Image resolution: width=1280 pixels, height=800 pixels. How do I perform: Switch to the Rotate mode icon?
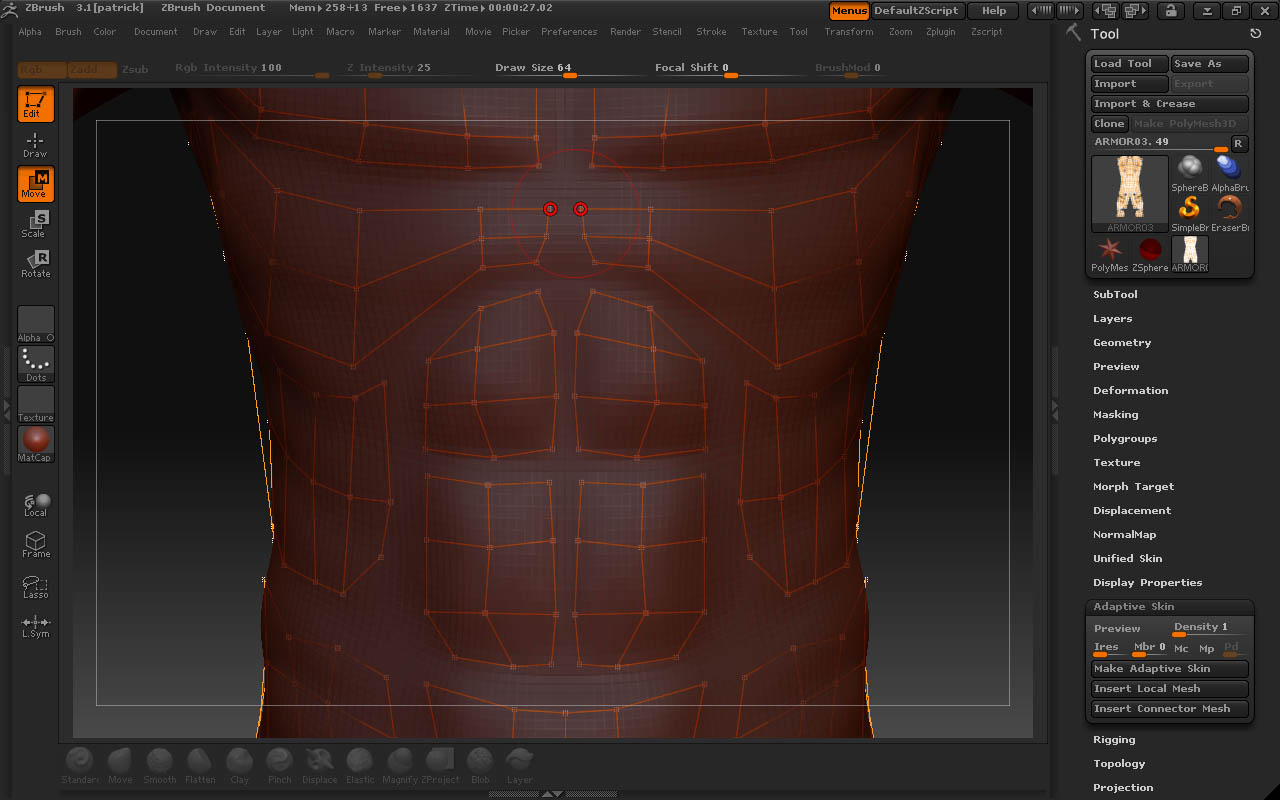tap(35, 264)
